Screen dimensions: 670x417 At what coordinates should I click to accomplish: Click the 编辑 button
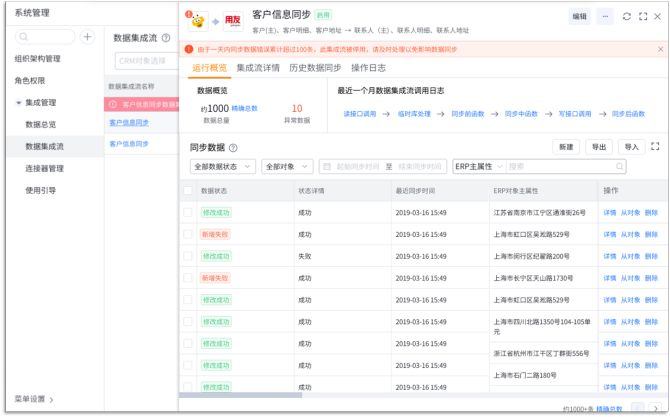(x=579, y=17)
